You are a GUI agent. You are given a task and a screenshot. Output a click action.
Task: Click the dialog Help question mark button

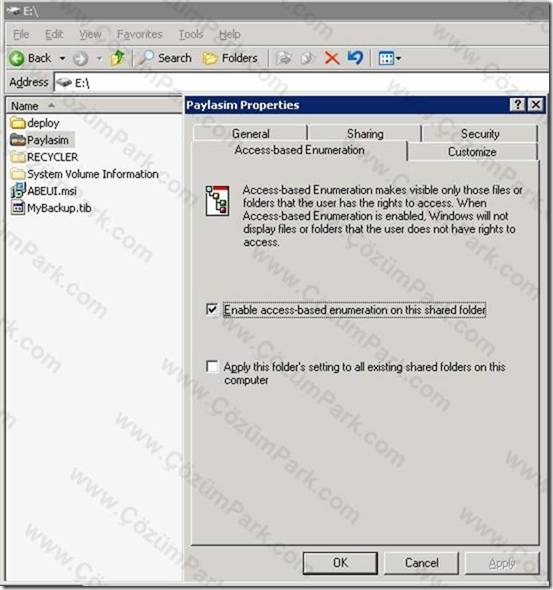[x=517, y=105]
